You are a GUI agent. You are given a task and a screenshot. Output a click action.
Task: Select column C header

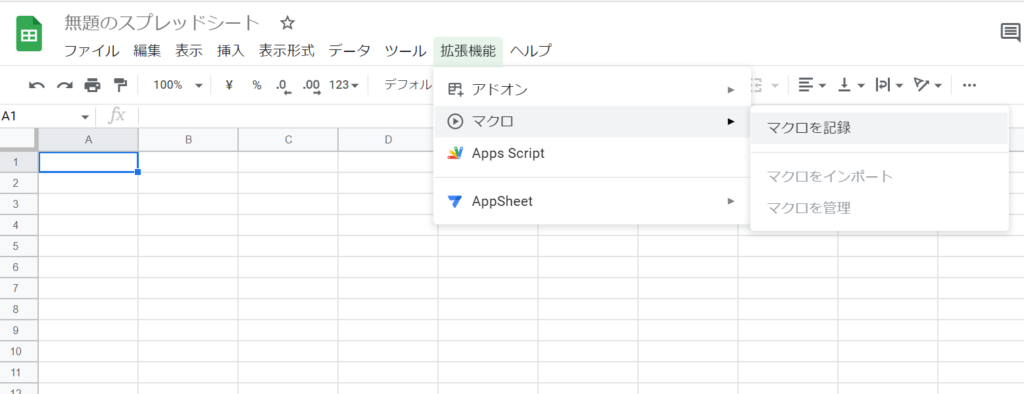tap(288, 140)
